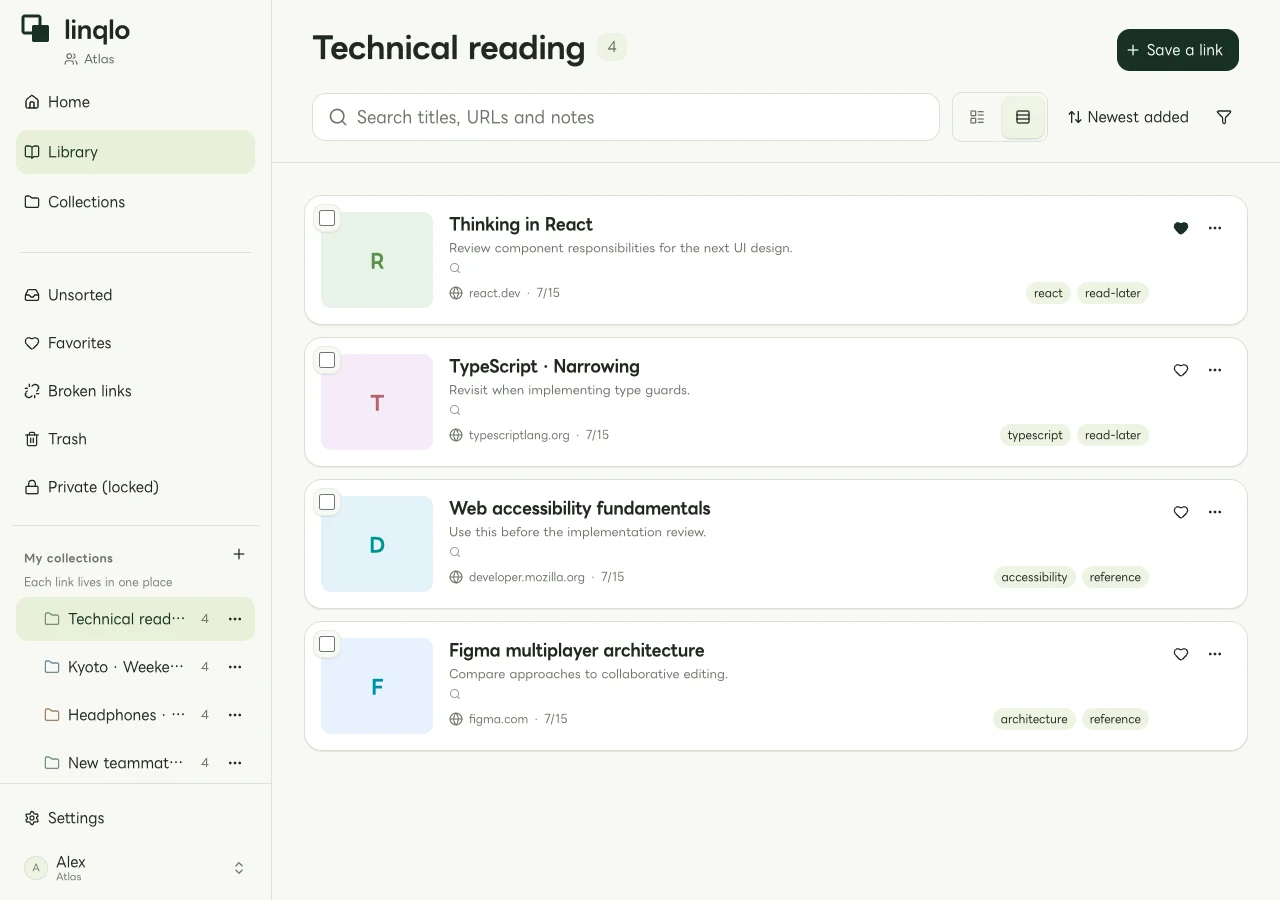Open Web accessibility fundamentals title

pos(580,508)
